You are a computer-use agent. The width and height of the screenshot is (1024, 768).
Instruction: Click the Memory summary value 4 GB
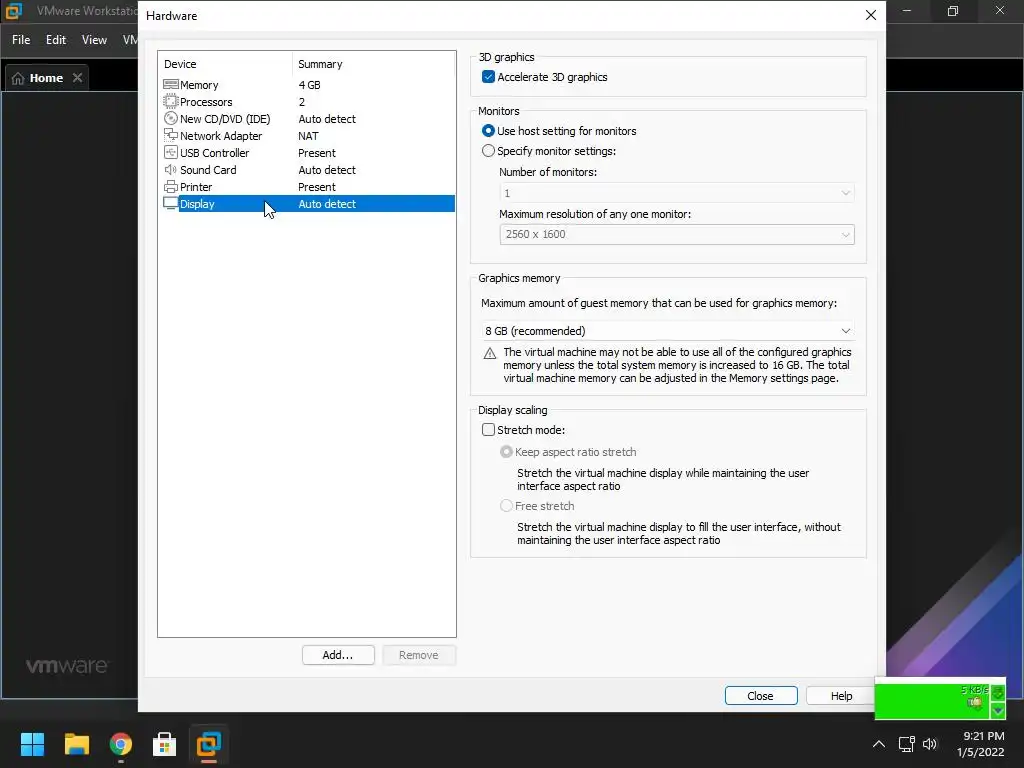click(310, 85)
